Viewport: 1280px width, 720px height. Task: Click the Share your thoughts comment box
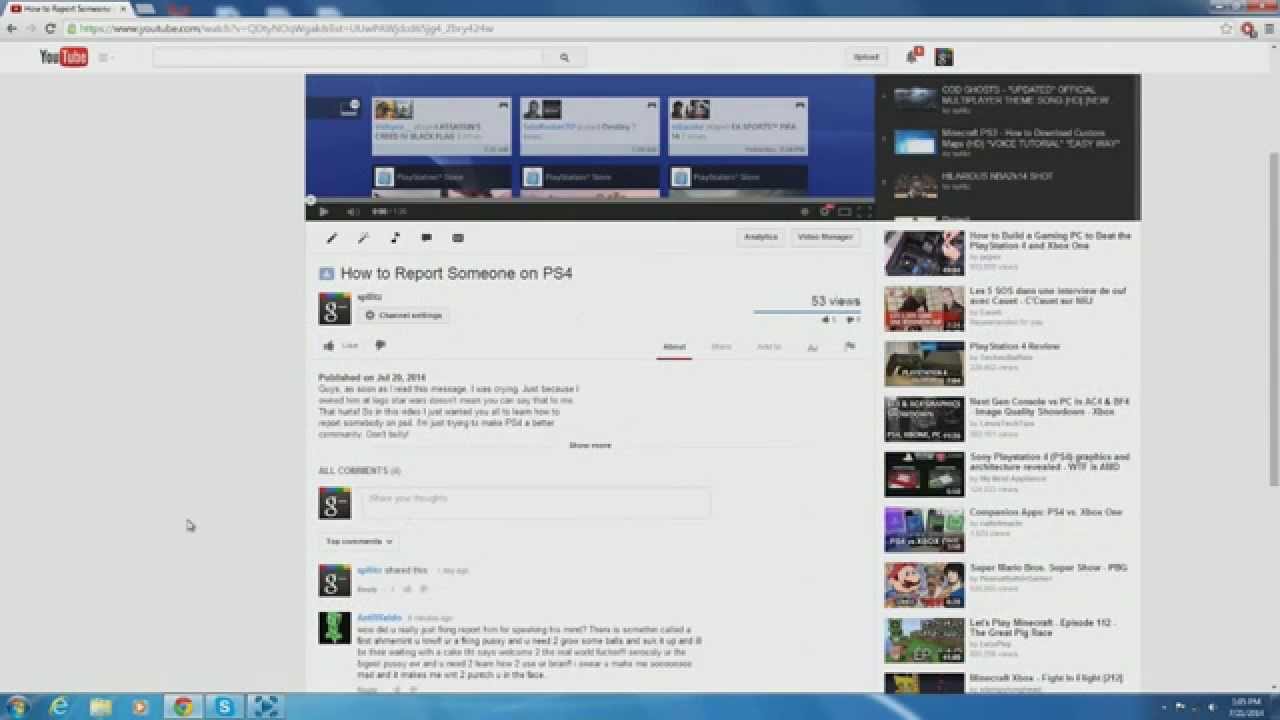[x=536, y=503]
